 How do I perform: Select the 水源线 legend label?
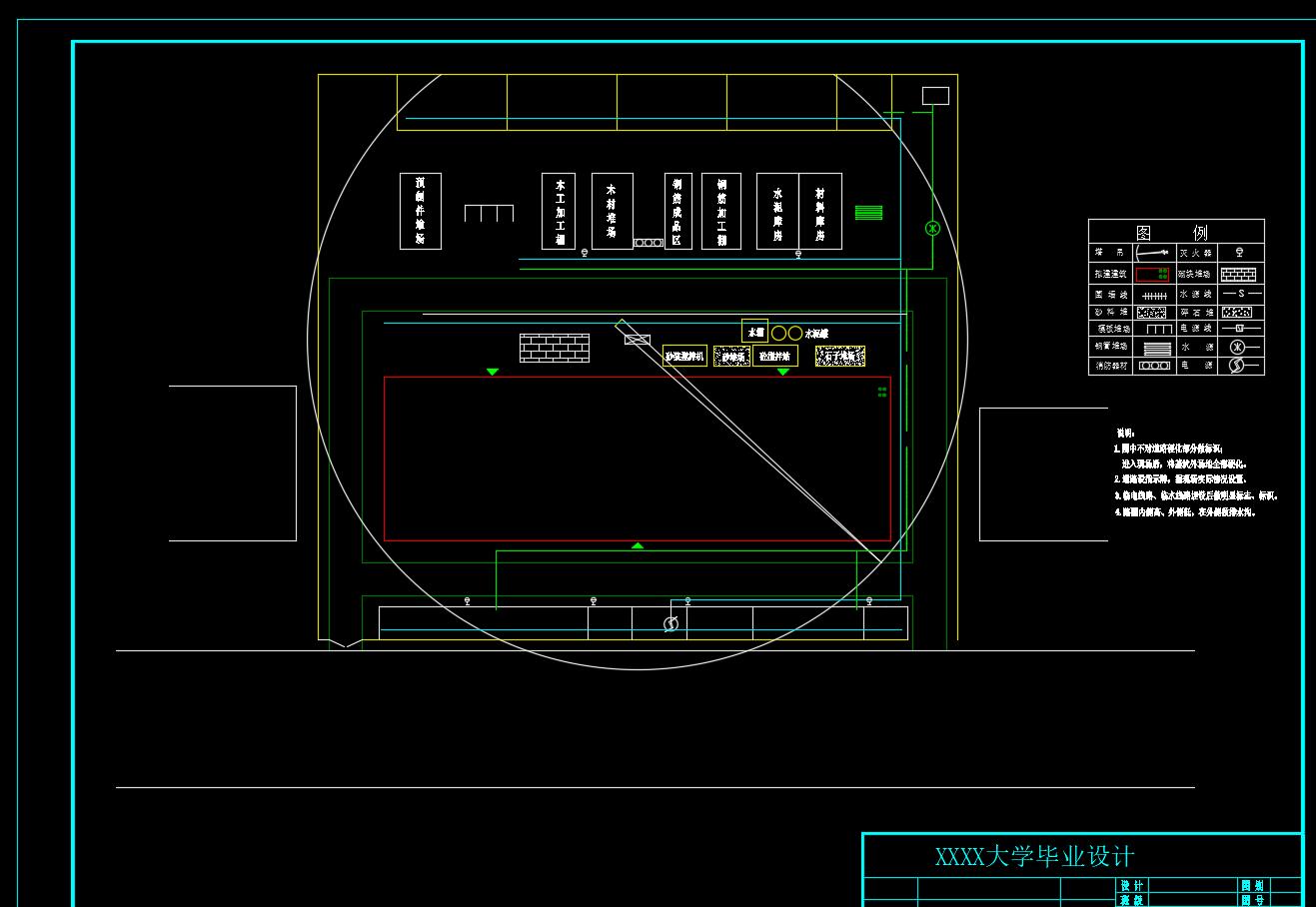(1195, 295)
